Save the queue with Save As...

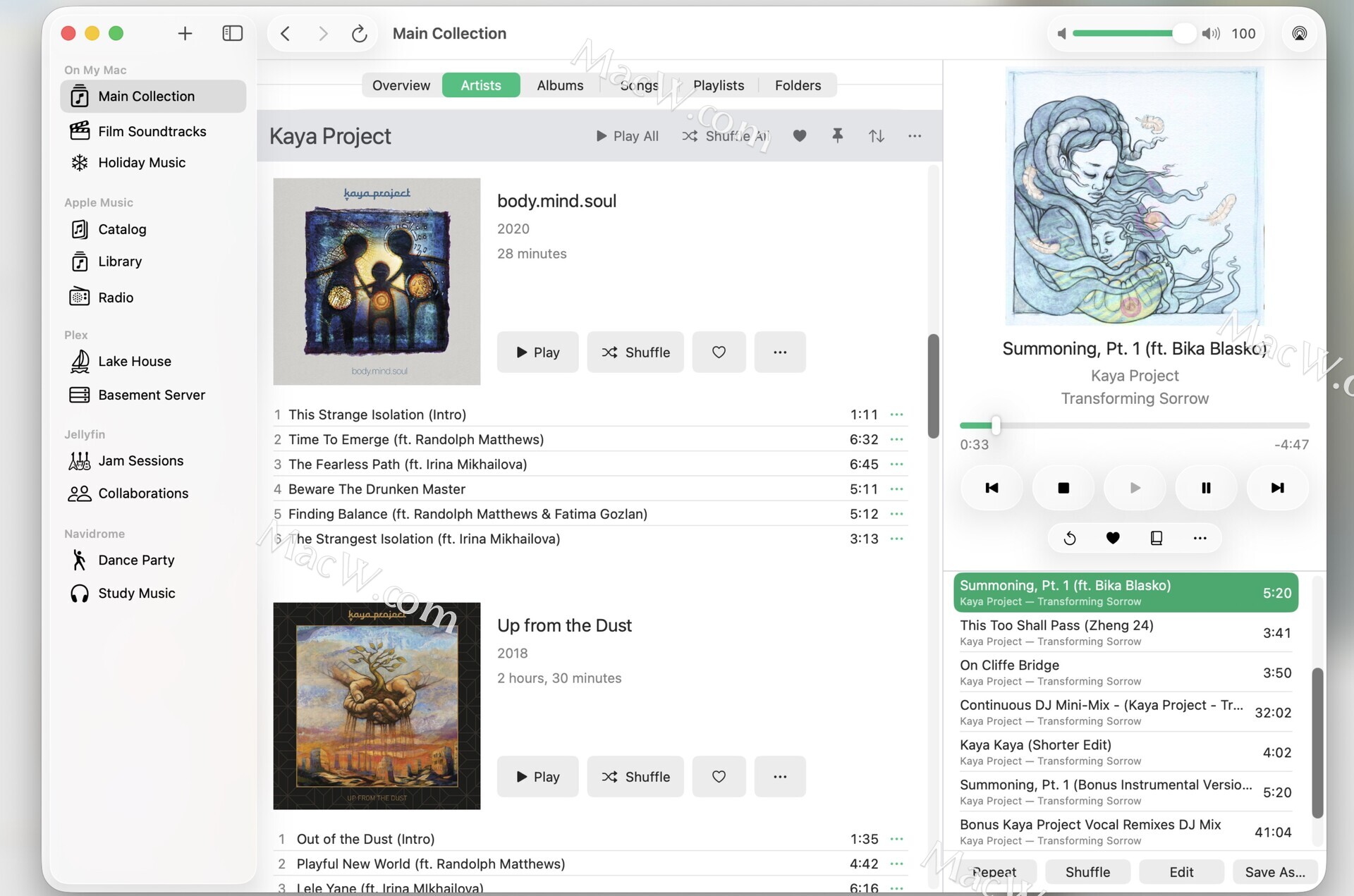click(x=1275, y=872)
